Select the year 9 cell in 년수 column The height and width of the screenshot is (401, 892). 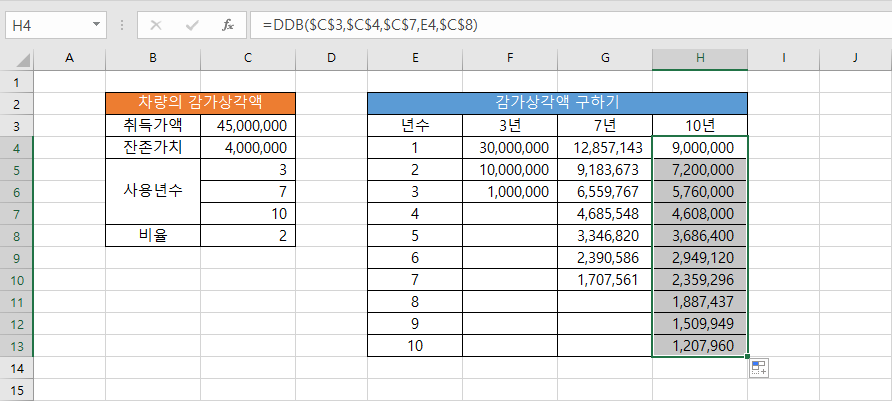pos(415,324)
